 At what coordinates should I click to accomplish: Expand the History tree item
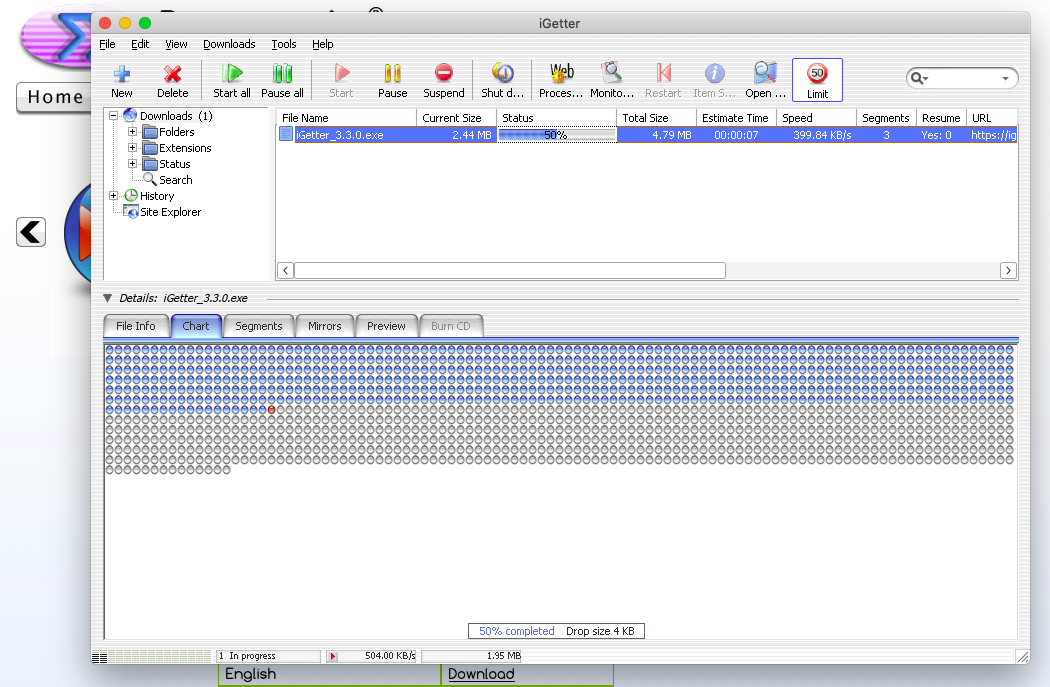click(x=113, y=195)
